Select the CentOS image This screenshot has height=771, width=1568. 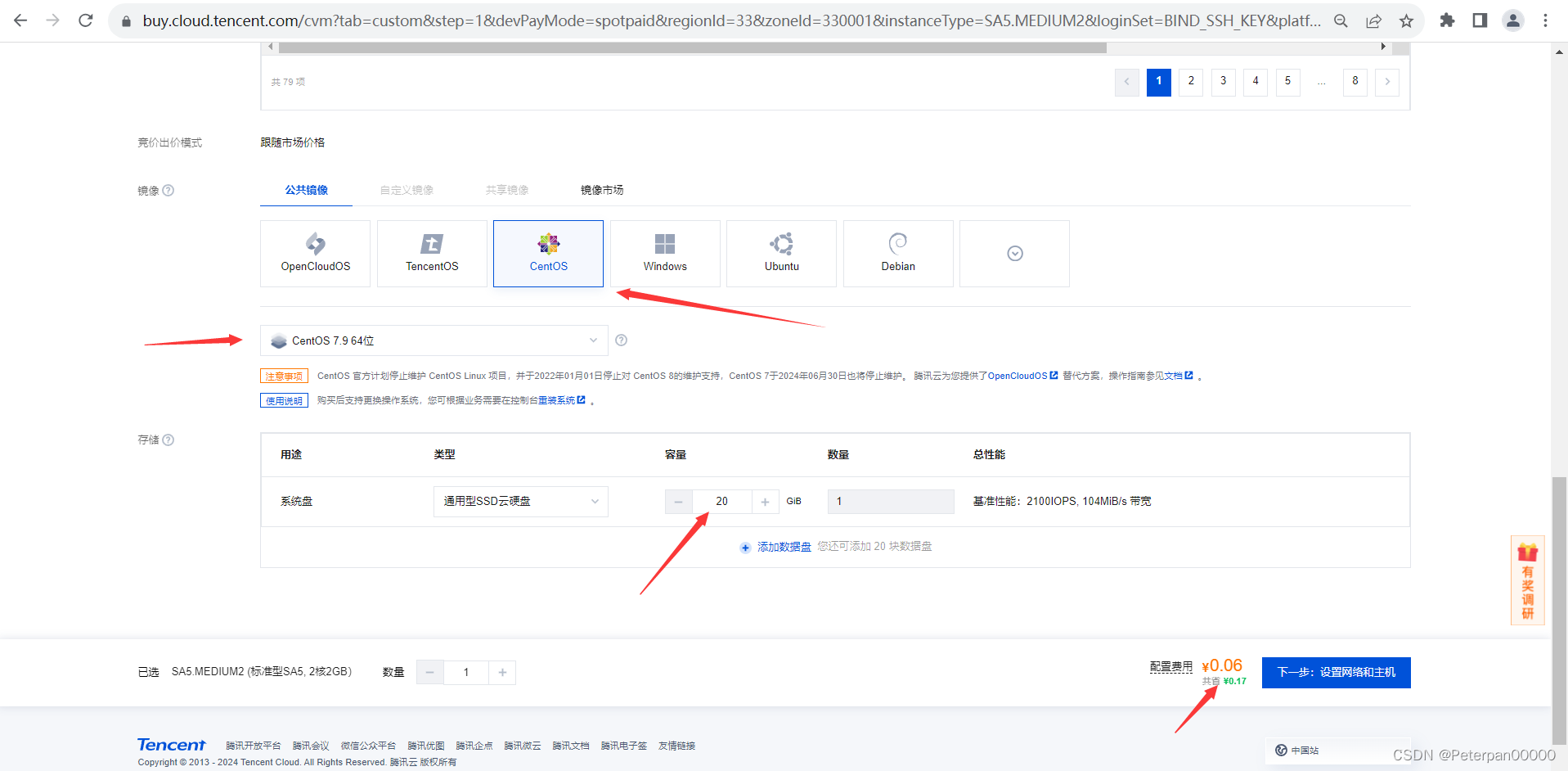[x=548, y=254]
